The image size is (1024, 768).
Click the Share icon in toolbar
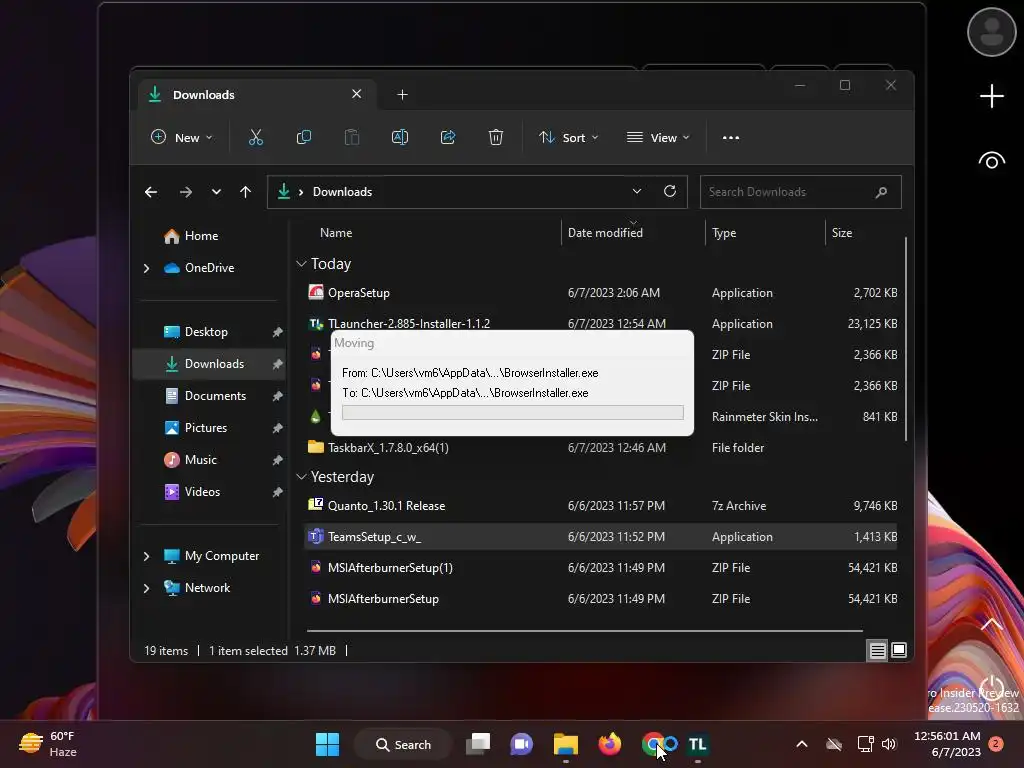point(448,137)
